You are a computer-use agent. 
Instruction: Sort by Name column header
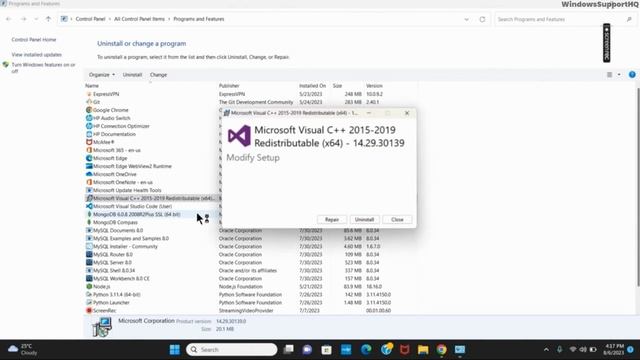point(92,86)
